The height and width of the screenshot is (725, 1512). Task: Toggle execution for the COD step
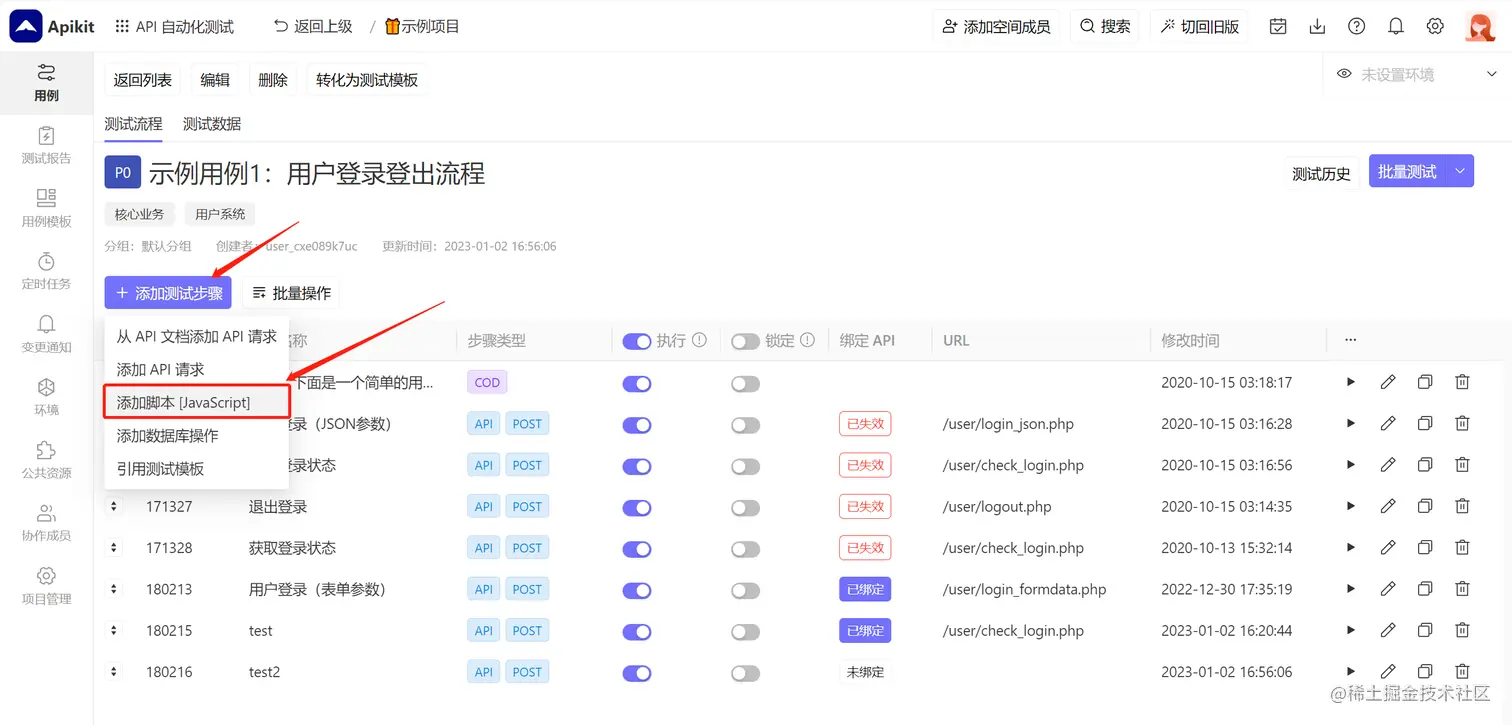click(637, 383)
